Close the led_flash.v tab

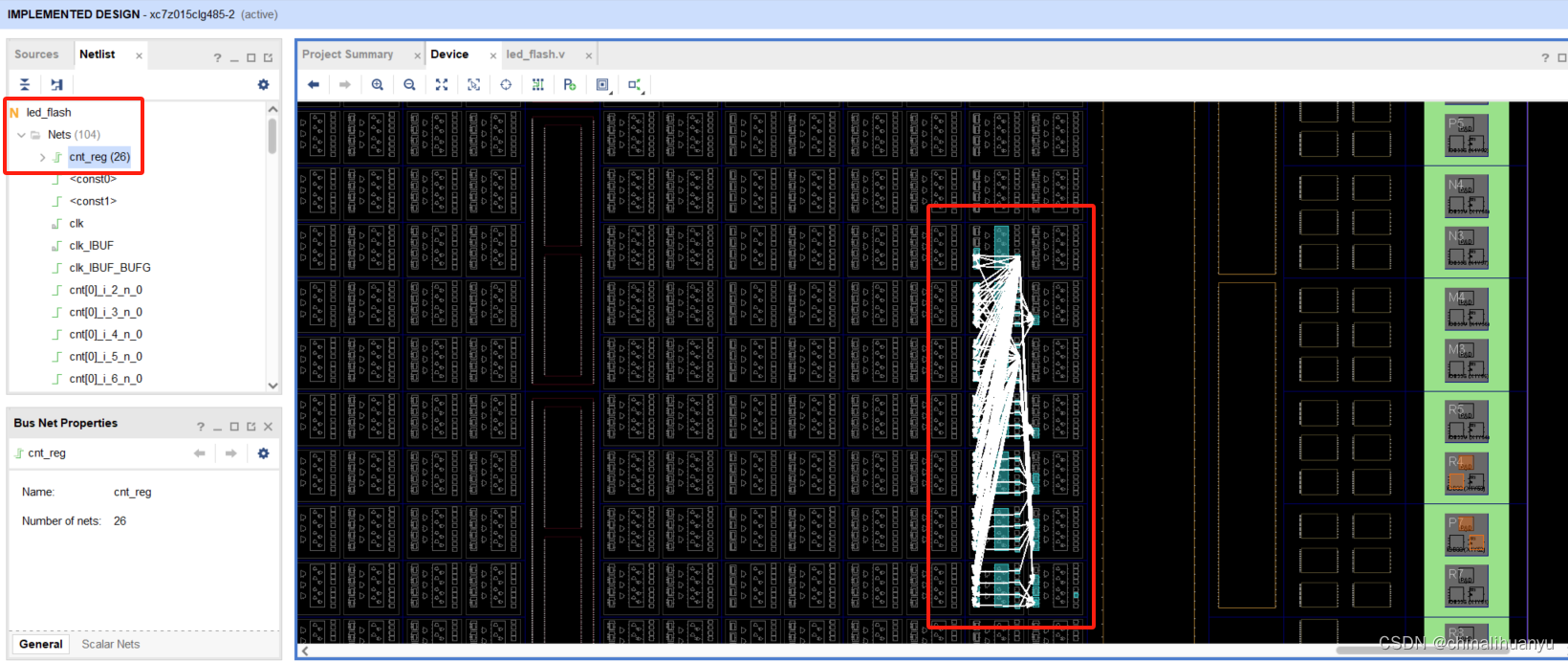coord(589,55)
